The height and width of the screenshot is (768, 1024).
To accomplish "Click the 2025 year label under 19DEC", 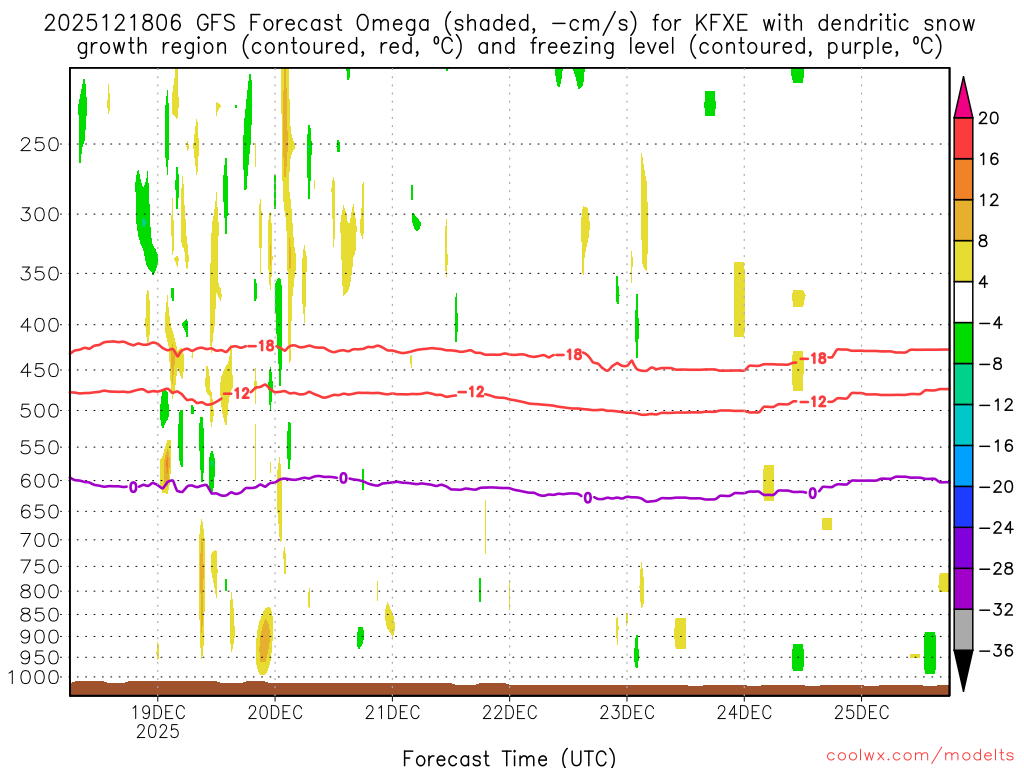I will click(157, 731).
